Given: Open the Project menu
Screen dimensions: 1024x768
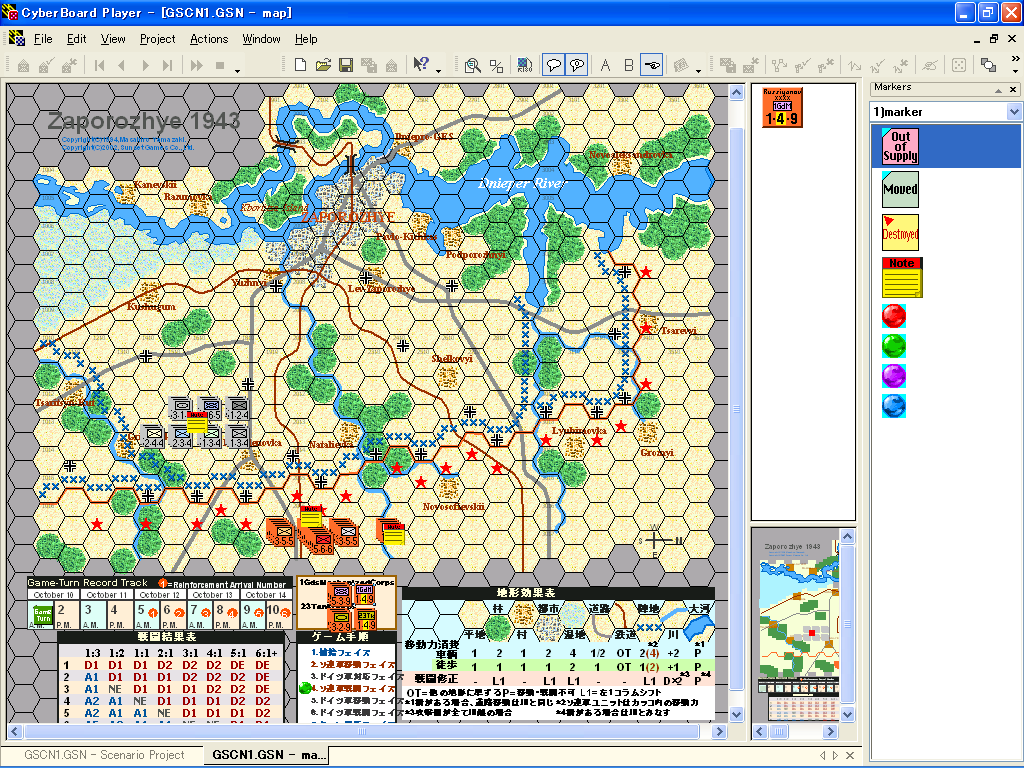Looking at the screenshot, I should 157,39.
